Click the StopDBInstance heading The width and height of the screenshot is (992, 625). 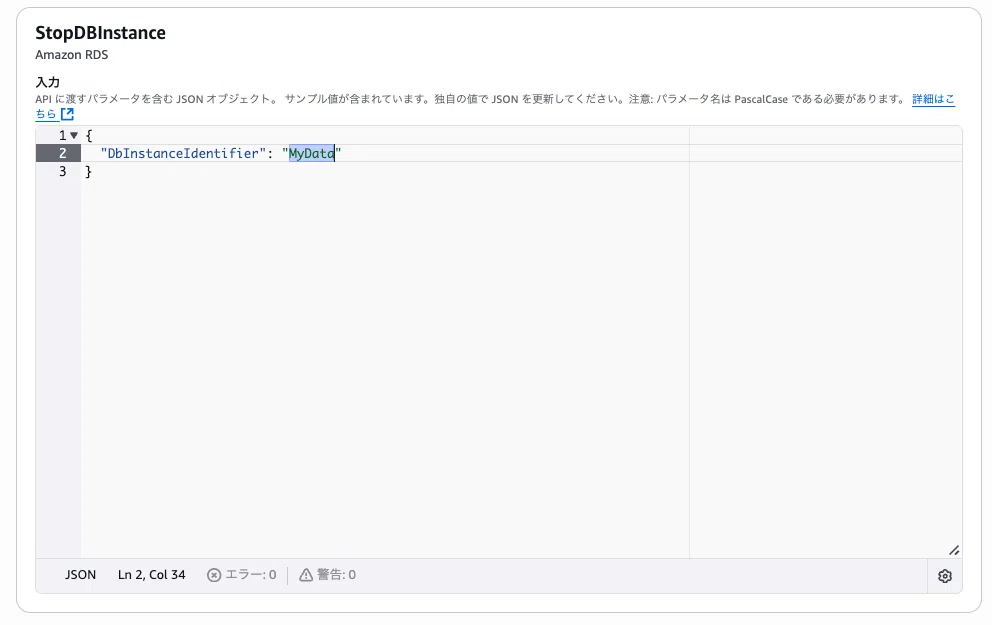101,33
